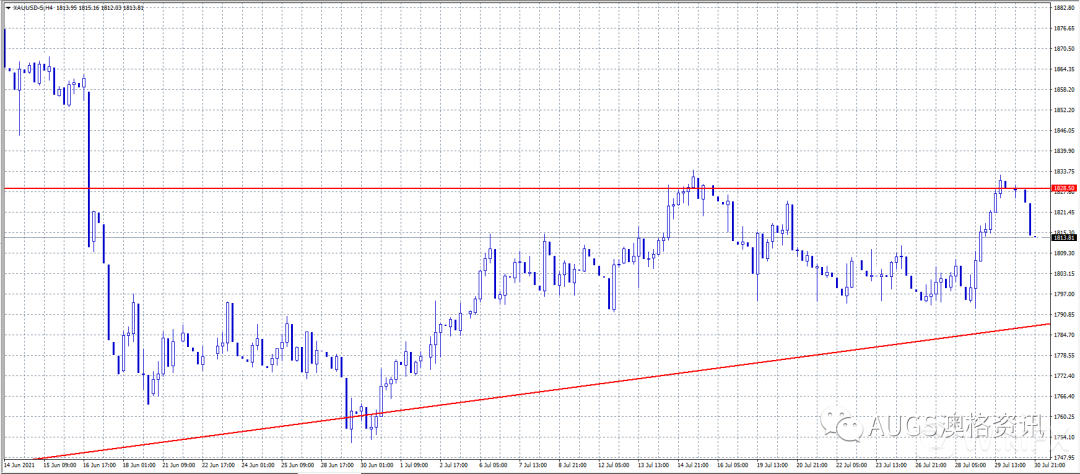This screenshot has width=1080, height=474.
Task: Click the 1754.10 price axis label
Action: pyautogui.click(x=1063, y=437)
